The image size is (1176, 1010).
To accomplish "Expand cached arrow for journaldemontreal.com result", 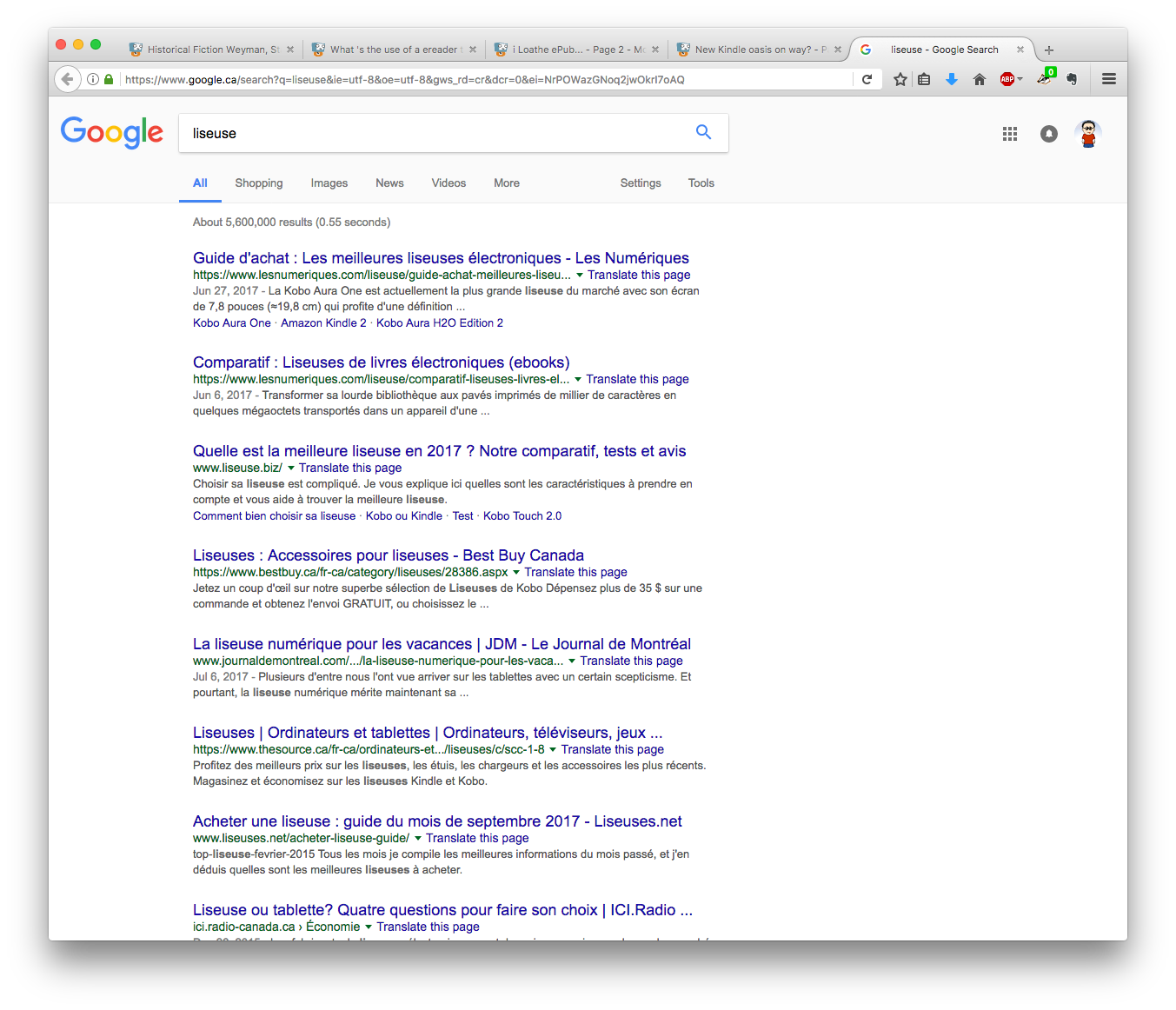I will pyautogui.click(x=572, y=661).
